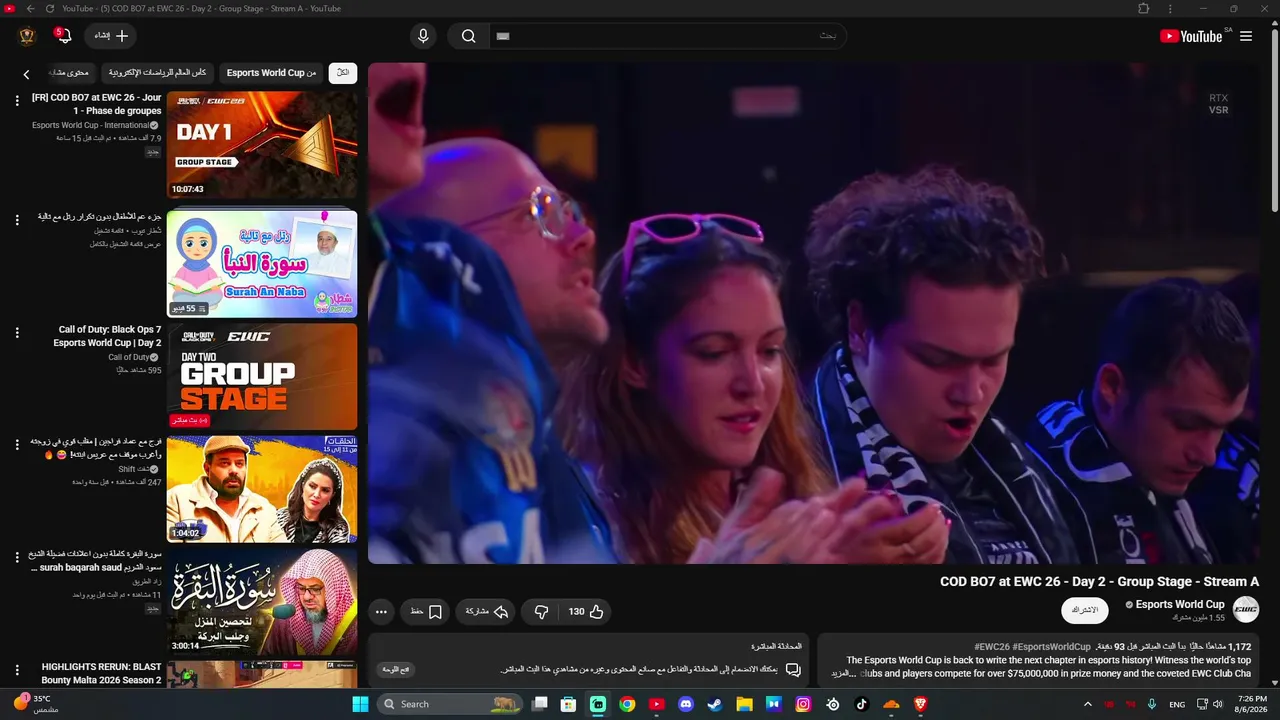Open the Shift channel video thumbnail 1:04:02
Screen dimensions: 1280x720
262,489
